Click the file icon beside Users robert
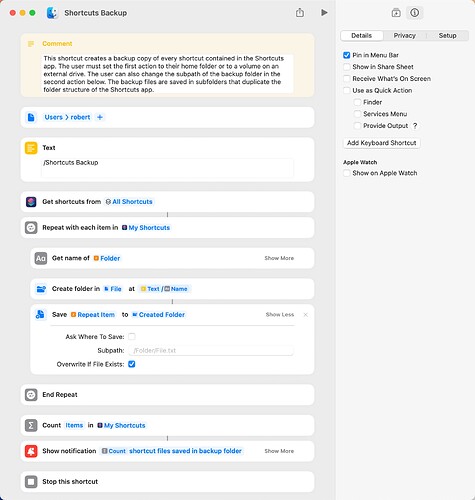 tap(31, 117)
